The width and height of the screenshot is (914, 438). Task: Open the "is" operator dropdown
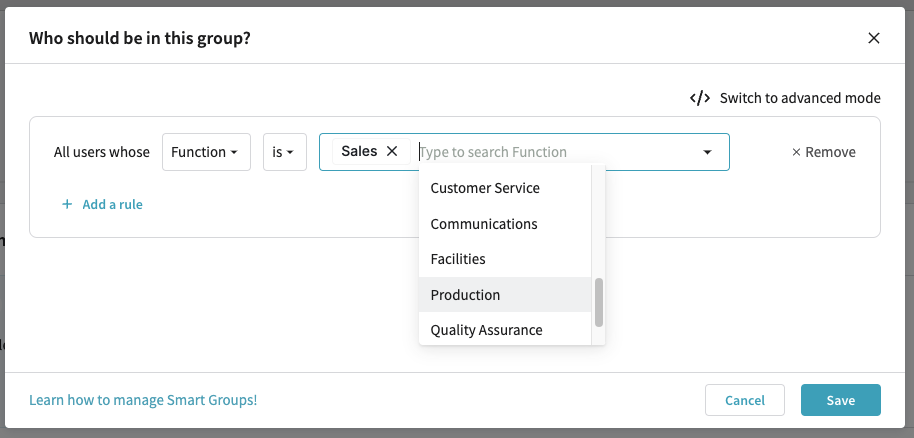(x=284, y=152)
